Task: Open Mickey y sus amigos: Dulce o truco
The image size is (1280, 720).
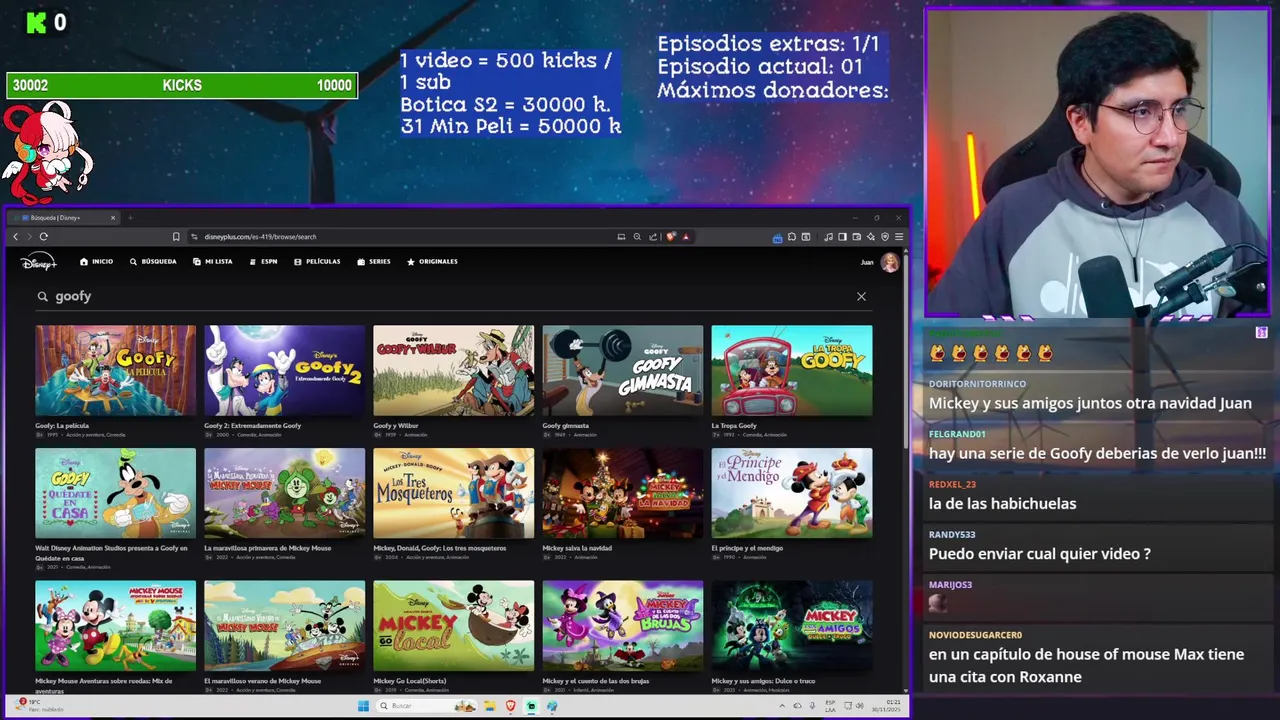Action: point(792,626)
